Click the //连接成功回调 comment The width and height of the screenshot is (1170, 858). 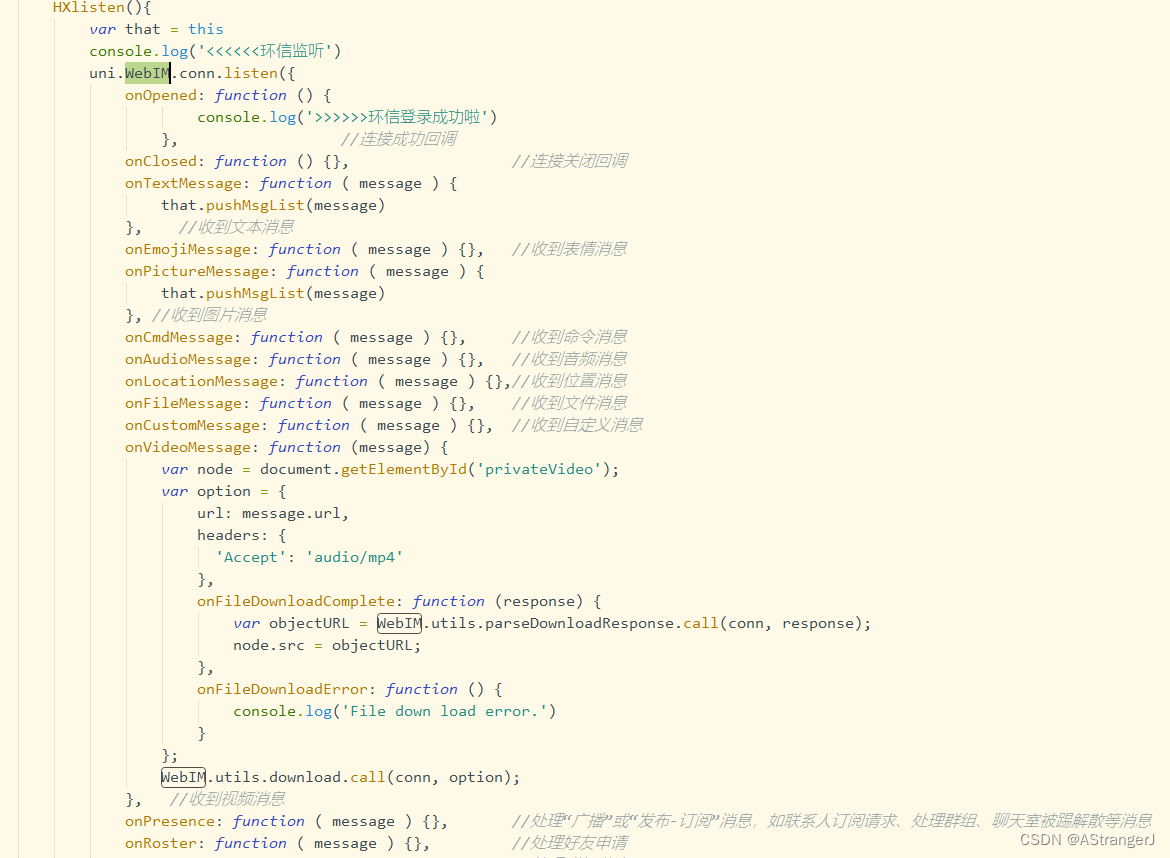(x=398, y=139)
